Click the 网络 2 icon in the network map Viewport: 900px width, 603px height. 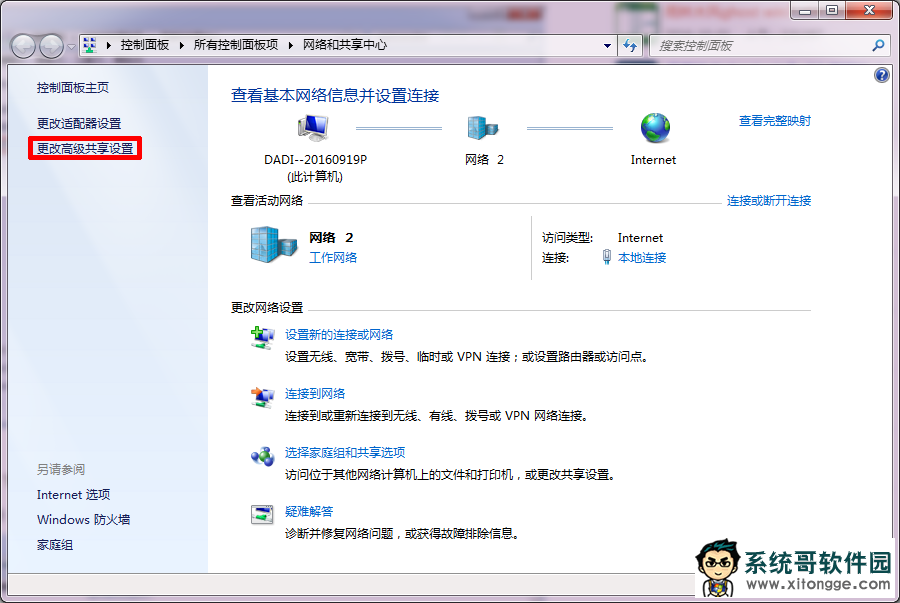483,127
